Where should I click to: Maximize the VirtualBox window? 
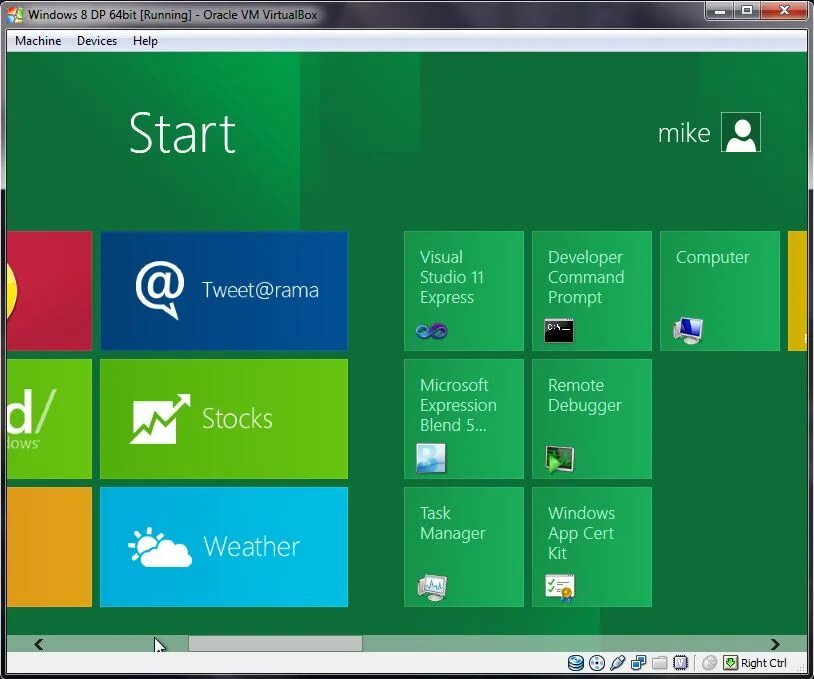[747, 10]
